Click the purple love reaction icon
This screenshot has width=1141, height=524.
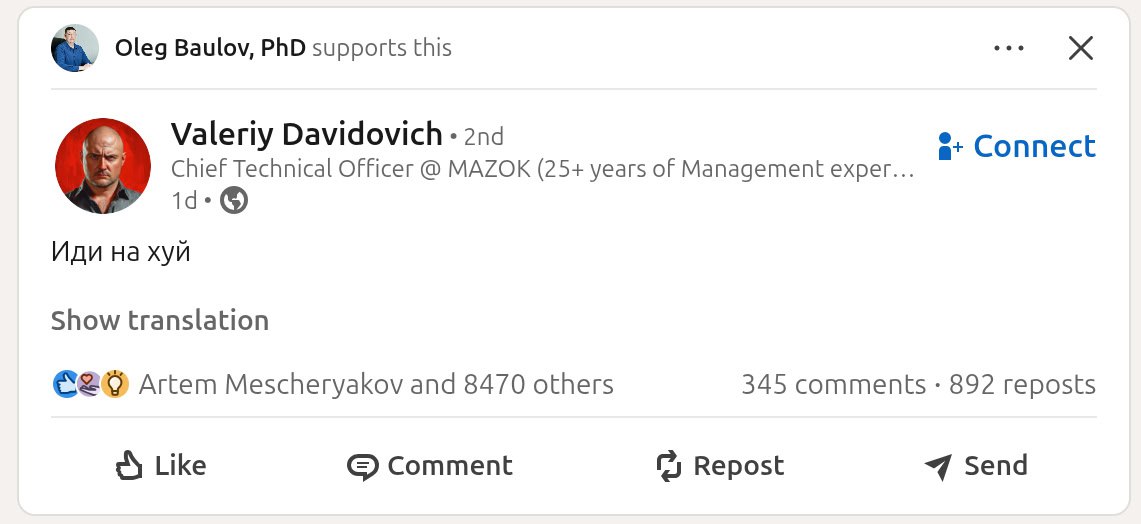click(x=89, y=384)
